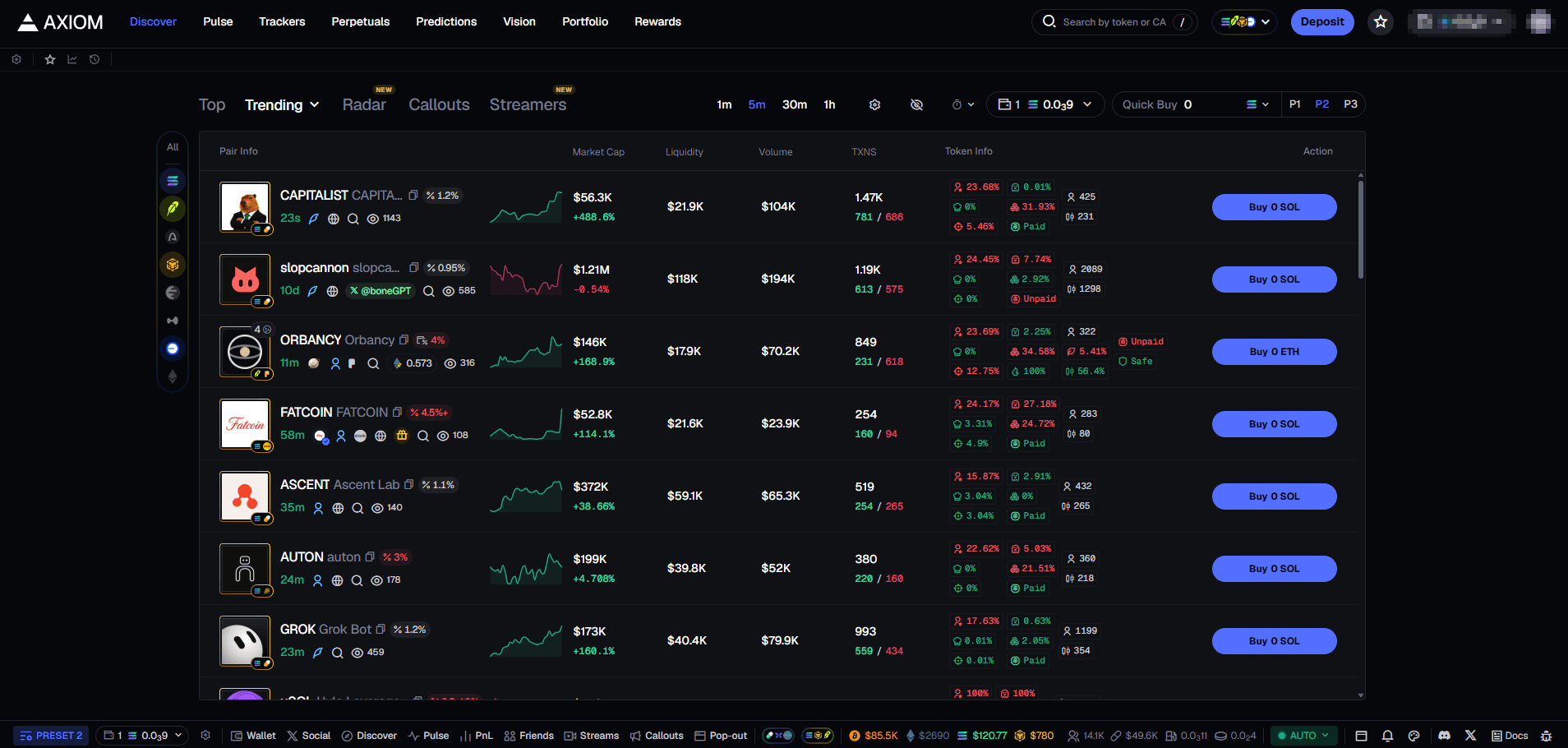
Task: Open history clock icon in upper toolbar
Action: coord(95,59)
